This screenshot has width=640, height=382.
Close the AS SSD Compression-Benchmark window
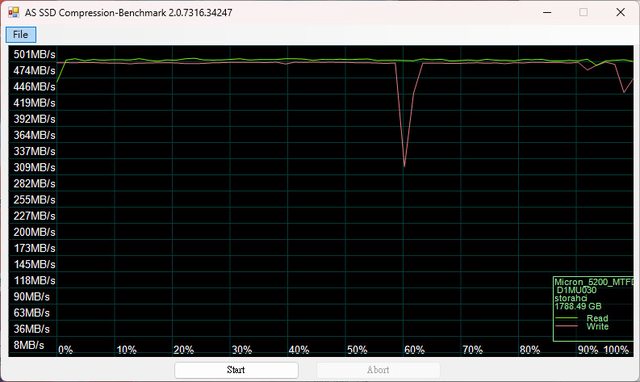tap(620, 12)
